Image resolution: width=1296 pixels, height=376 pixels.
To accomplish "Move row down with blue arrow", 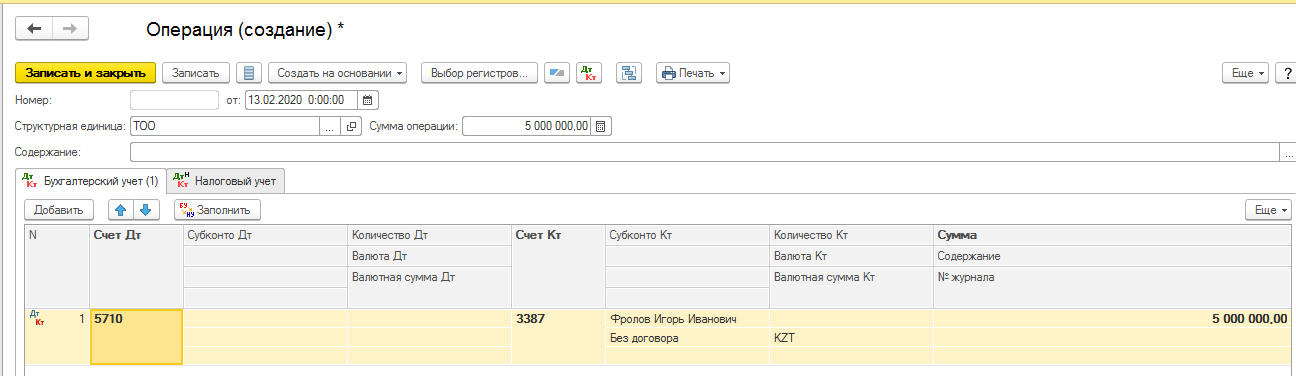I will pos(146,210).
